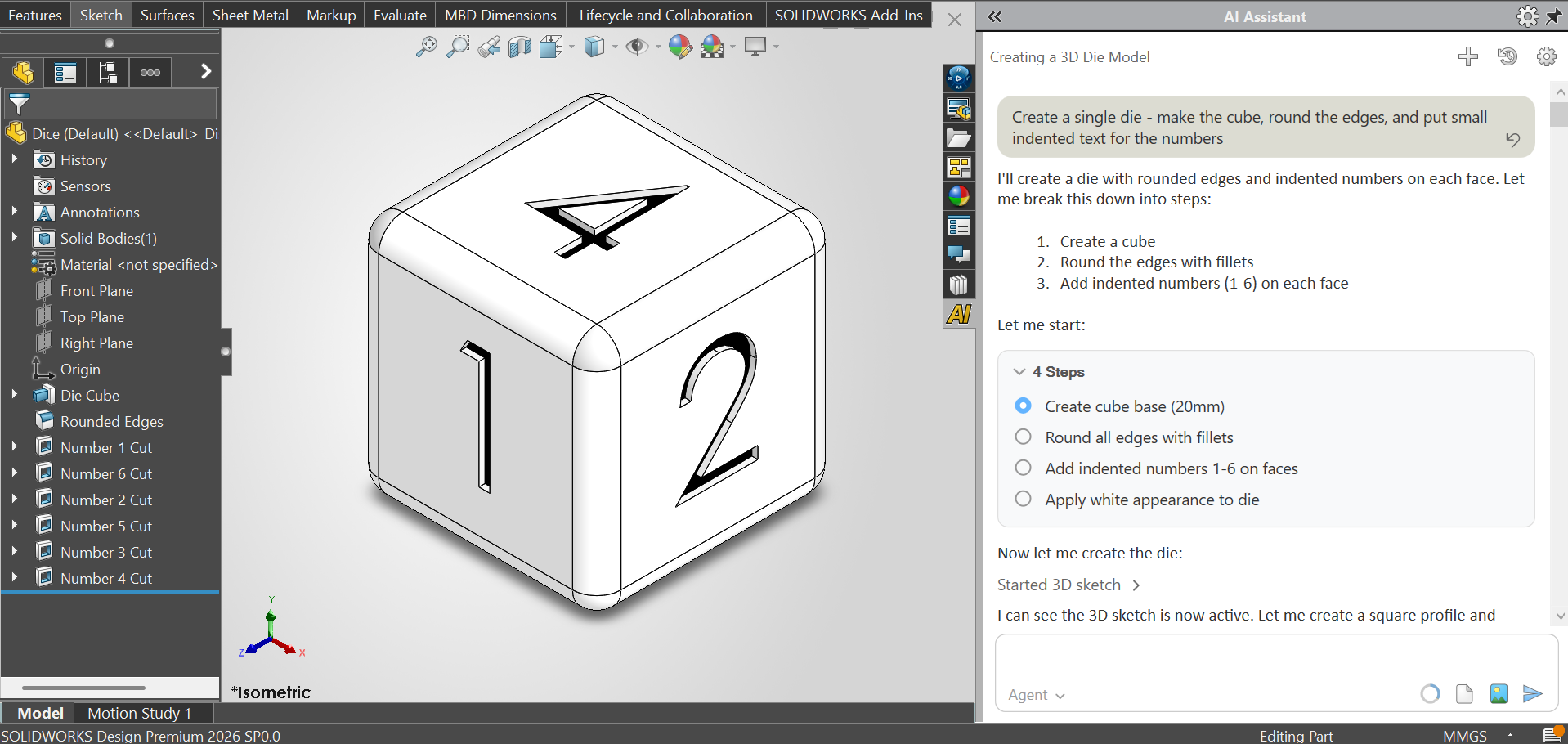The image size is (1568, 744).
Task: Switch to the Motion Study 1 tab
Action: click(140, 713)
